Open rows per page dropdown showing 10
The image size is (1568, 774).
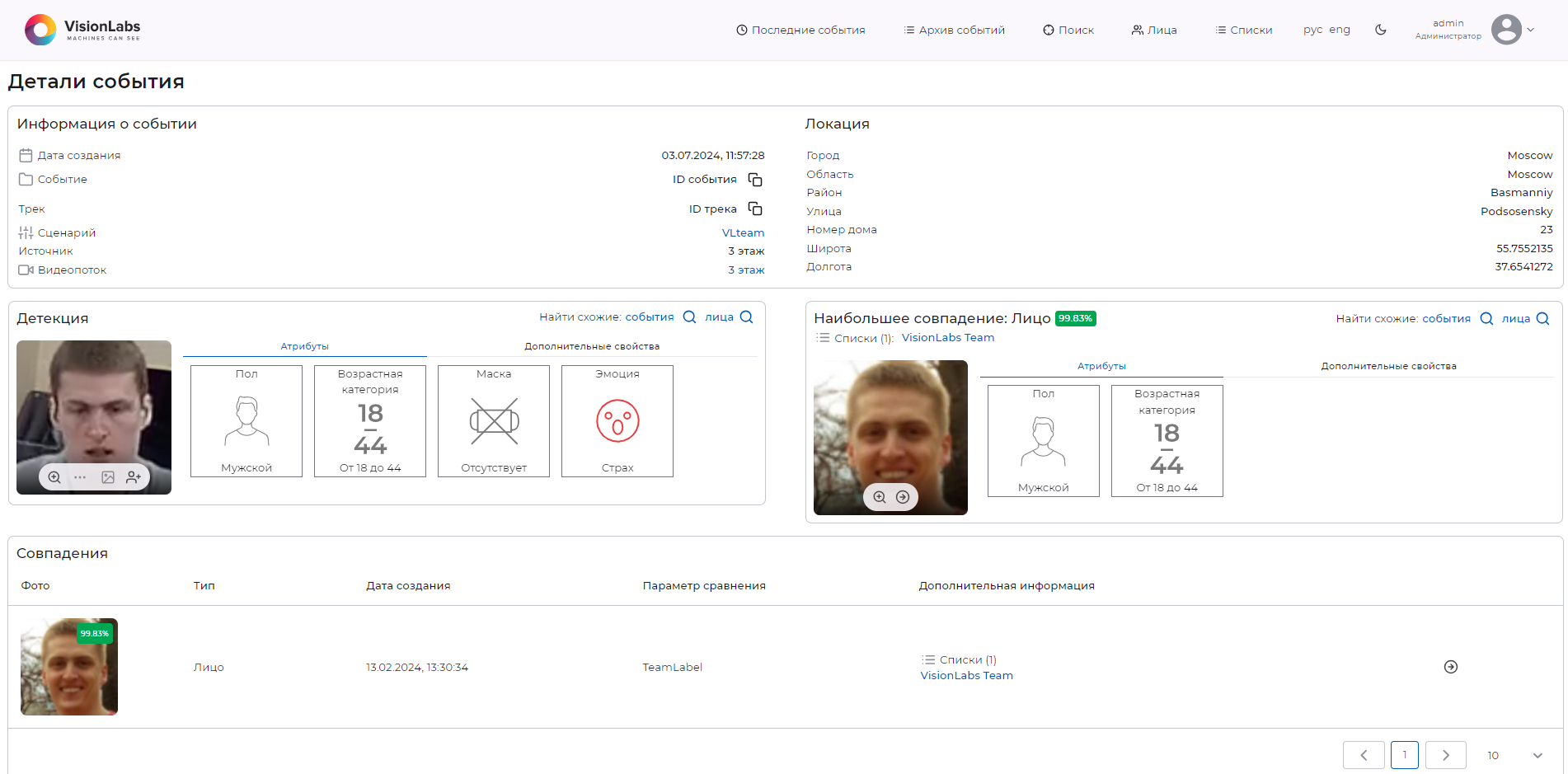pos(1514,755)
